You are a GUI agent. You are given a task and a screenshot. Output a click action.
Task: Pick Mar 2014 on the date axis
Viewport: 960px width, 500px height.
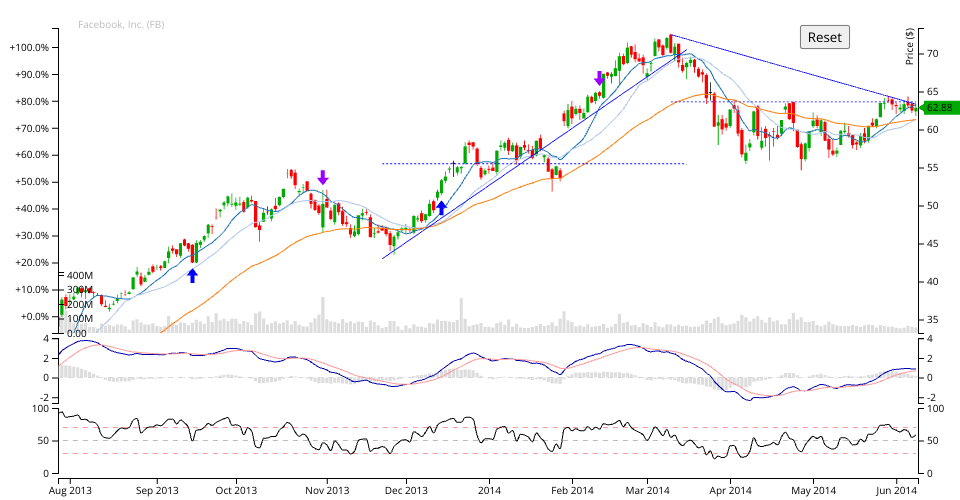(648, 490)
